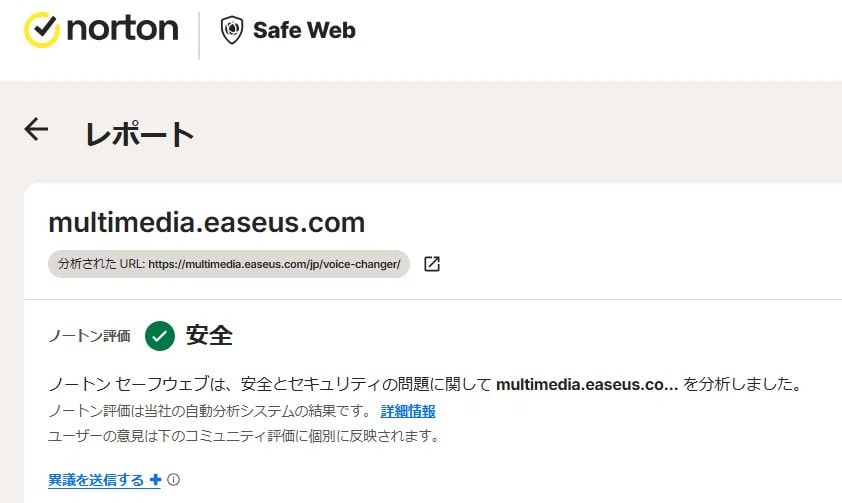Click the ユーザーの意見 community rating sentence

pos(244,436)
